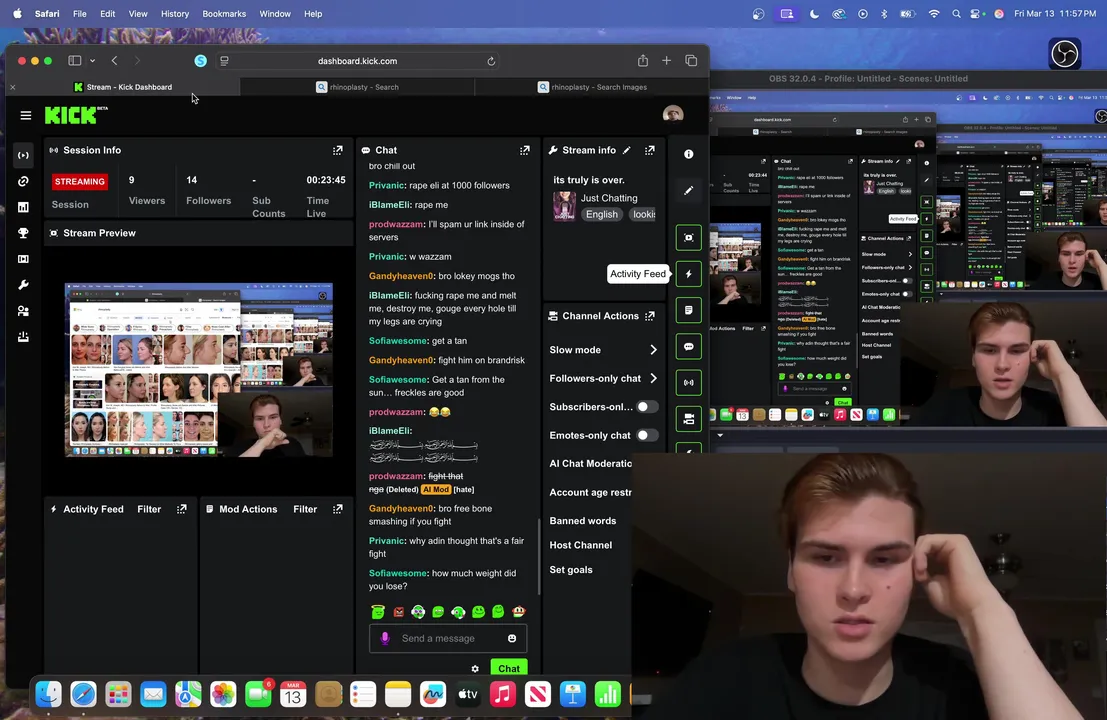Close the Kick Dashboard tab
The image size is (1107, 720).
(13, 87)
